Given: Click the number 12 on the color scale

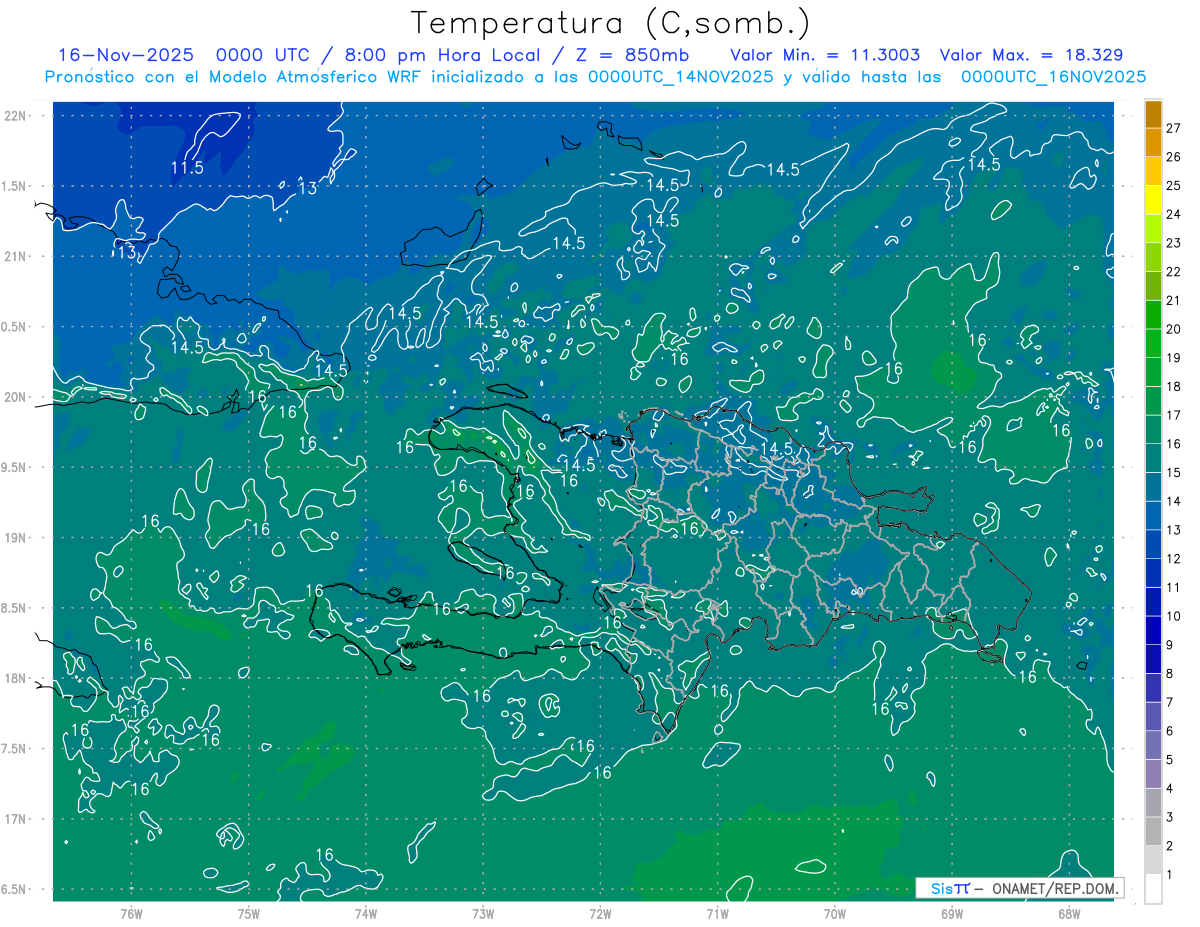Looking at the screenshot, I should coord(1174,559).
